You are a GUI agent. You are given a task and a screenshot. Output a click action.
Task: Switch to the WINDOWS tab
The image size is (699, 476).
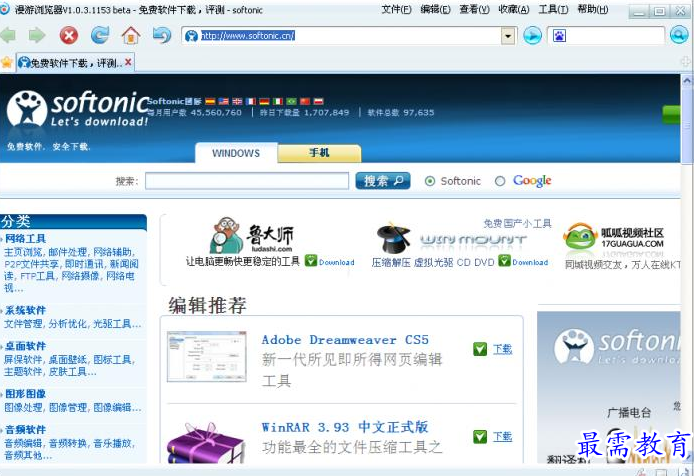(236, 153)
